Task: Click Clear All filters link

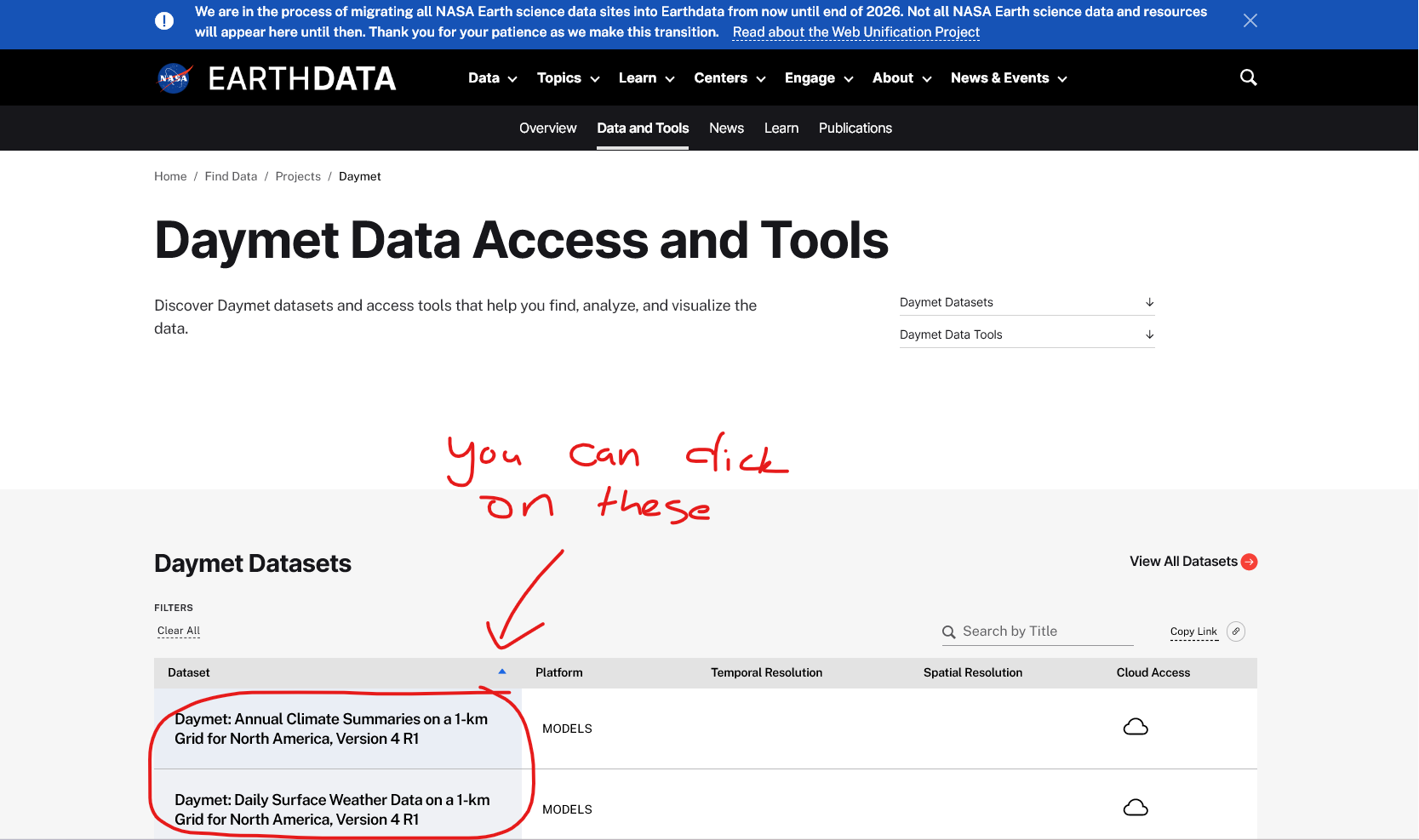Action: click(x=179, y=631)
